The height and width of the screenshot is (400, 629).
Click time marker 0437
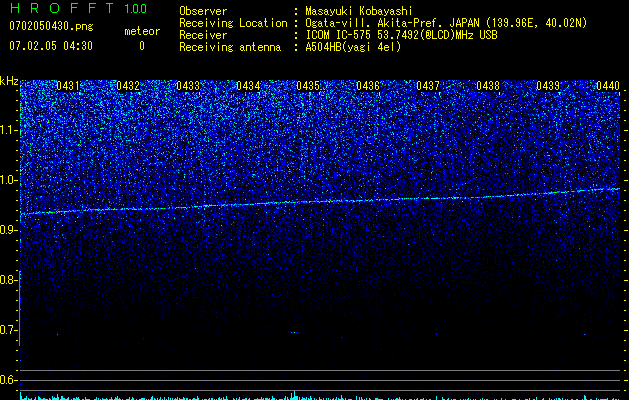pos(428,86)
